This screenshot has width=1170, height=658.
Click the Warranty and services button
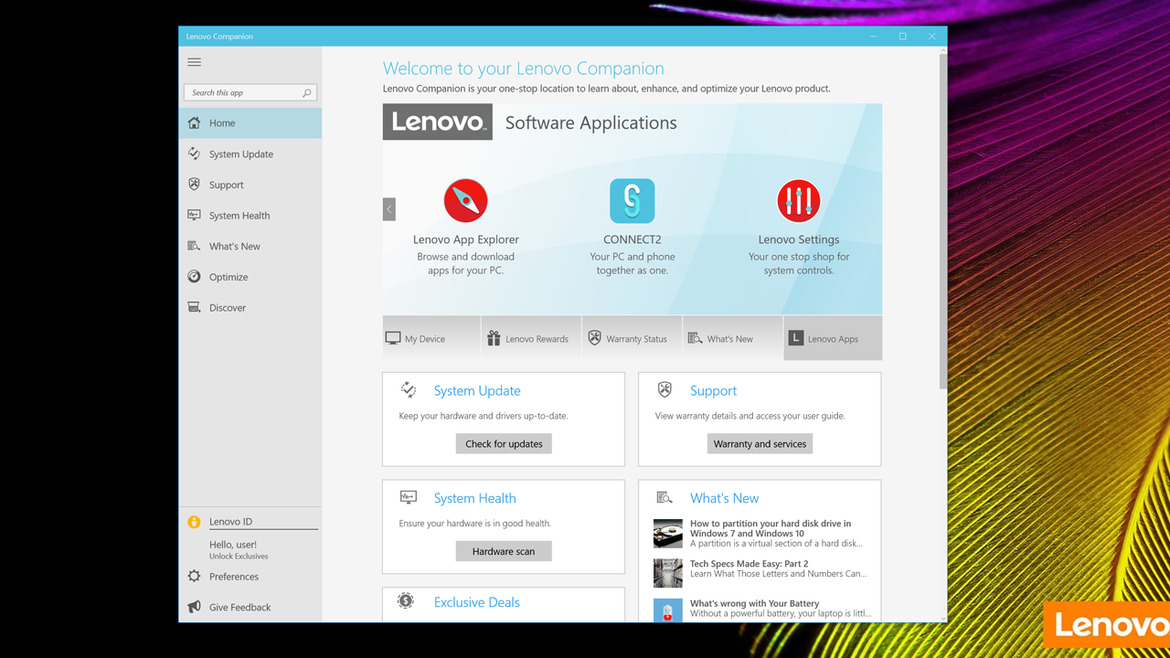pyautogui.click(x=760, y=444)
